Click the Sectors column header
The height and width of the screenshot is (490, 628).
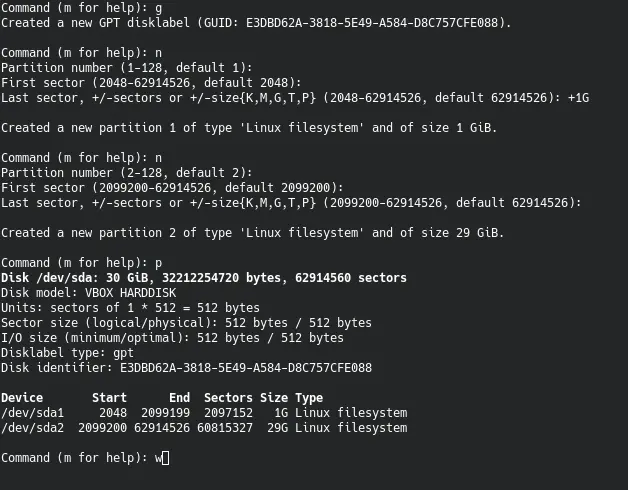(228, 398)
